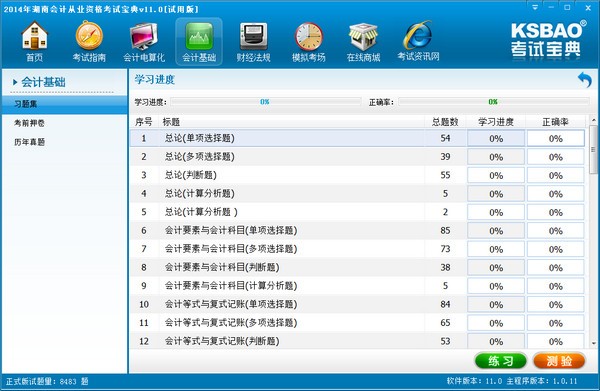The width and height of the screenshot is (600, 391).
Task: Select row 会计等式与复式记账(单项选择题)
Action: coord(357,304)
